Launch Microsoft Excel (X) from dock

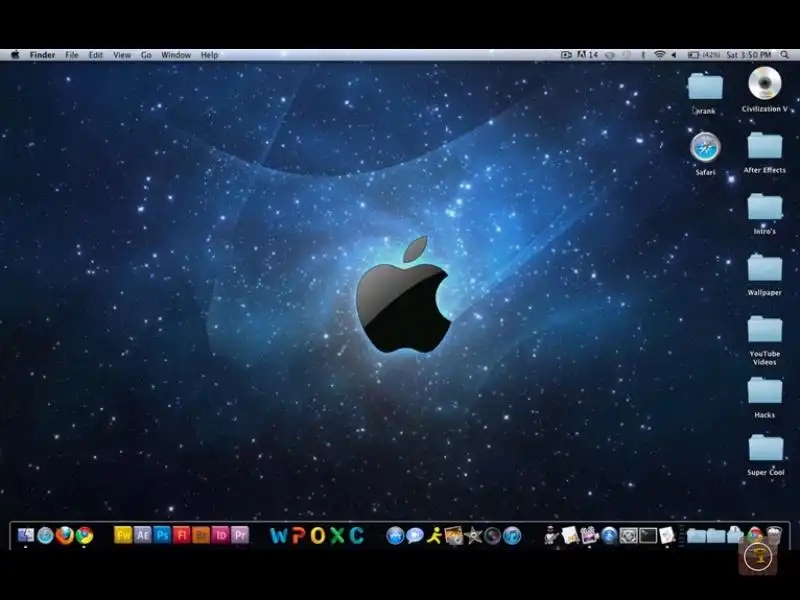coord(337,535)
